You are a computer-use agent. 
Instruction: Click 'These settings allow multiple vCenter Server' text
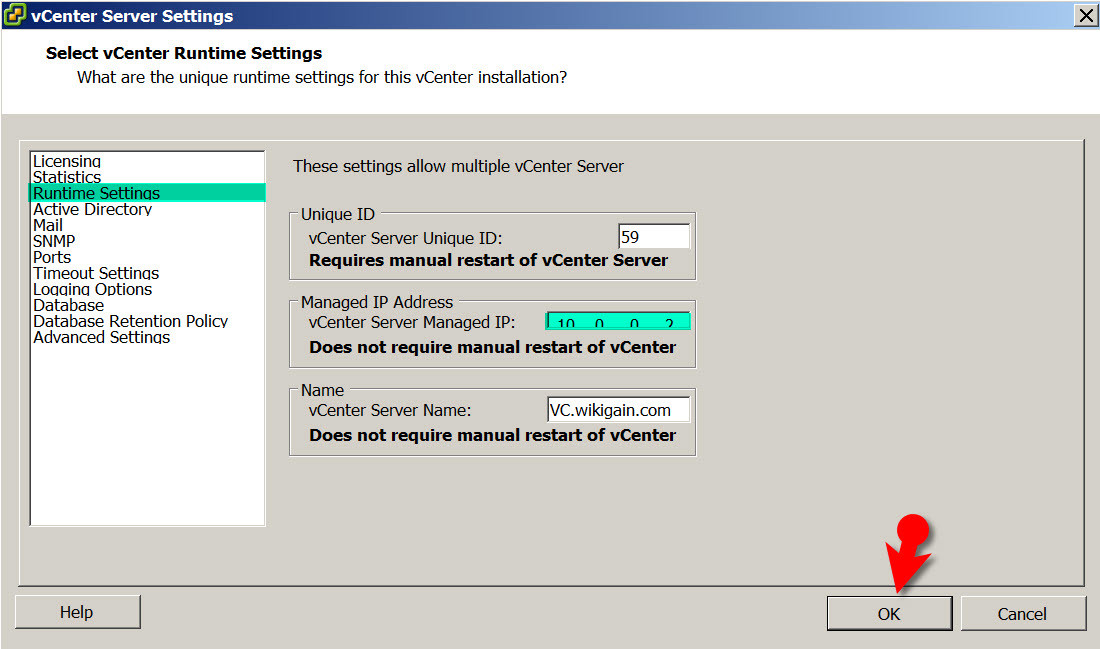tap(458, 166)
